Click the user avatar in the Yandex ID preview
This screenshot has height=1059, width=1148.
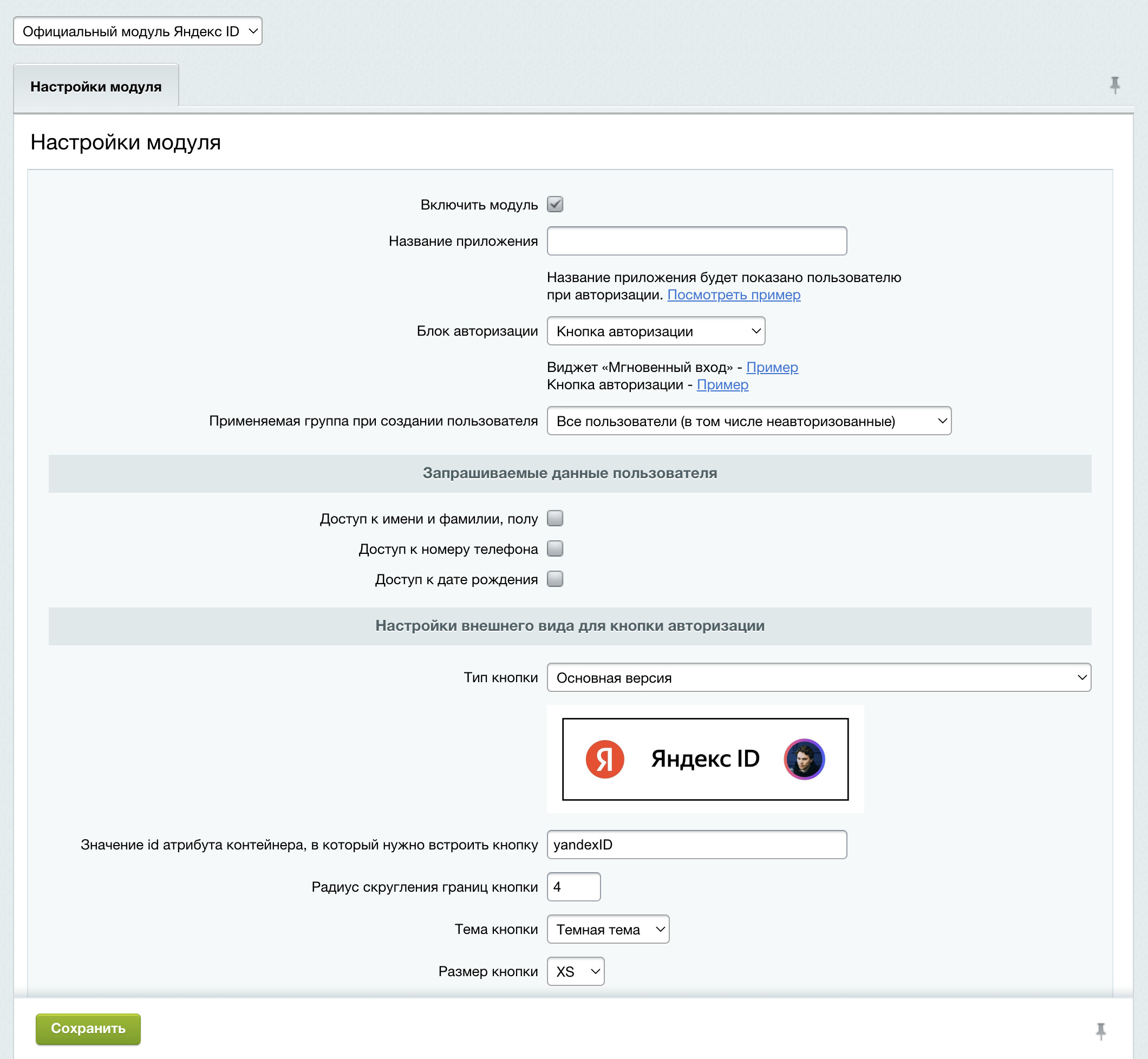point(804,759)
